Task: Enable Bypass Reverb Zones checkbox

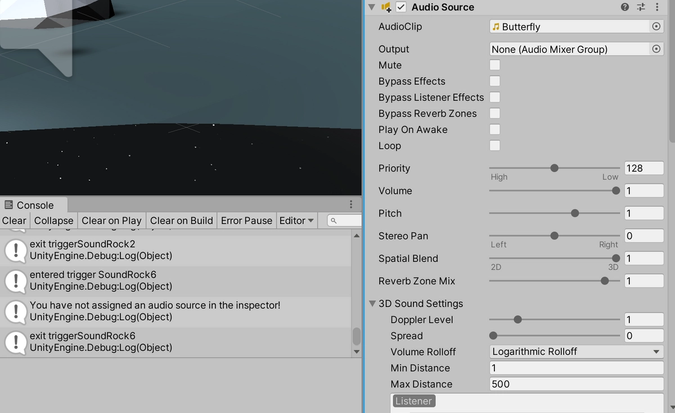Action: [495, 113]
